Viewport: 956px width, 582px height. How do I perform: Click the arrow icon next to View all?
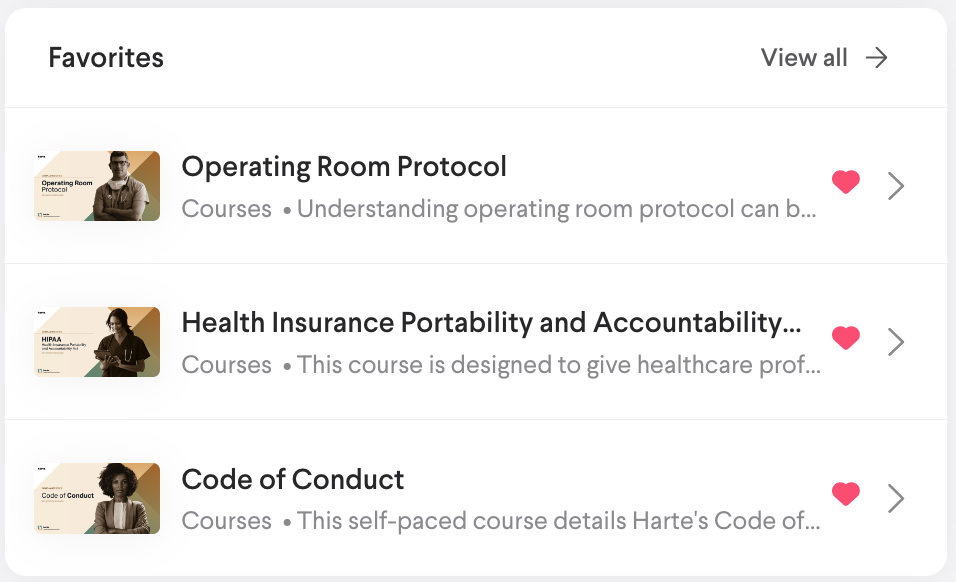(877, 58)
